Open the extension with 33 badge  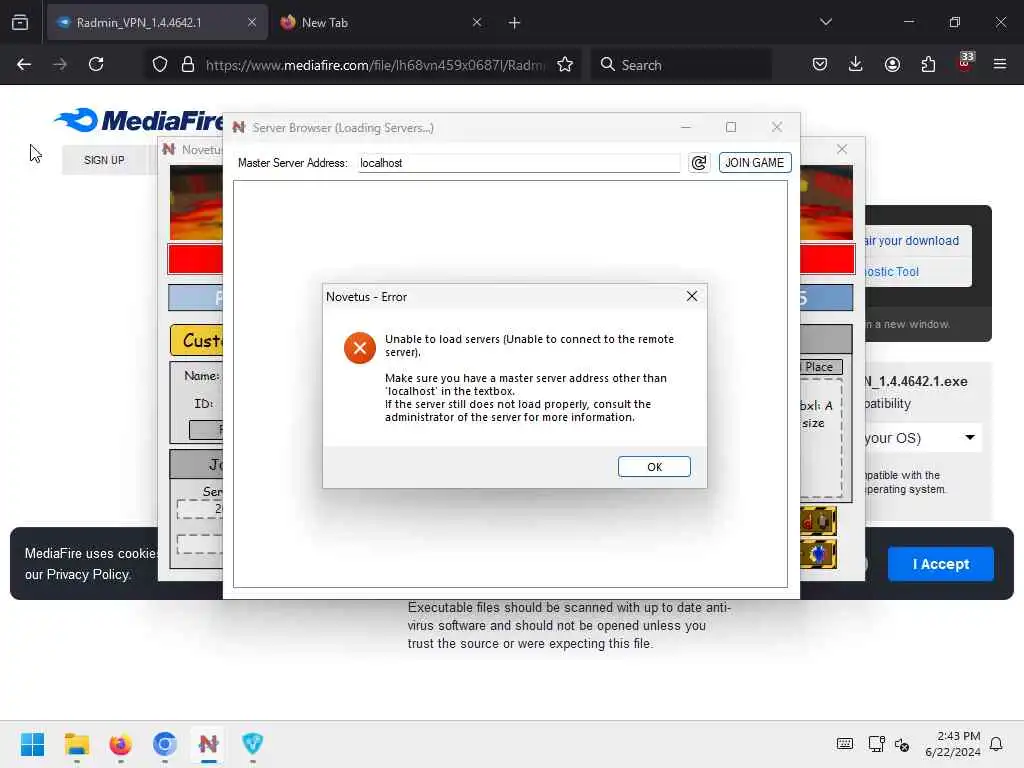coord(965,63)
